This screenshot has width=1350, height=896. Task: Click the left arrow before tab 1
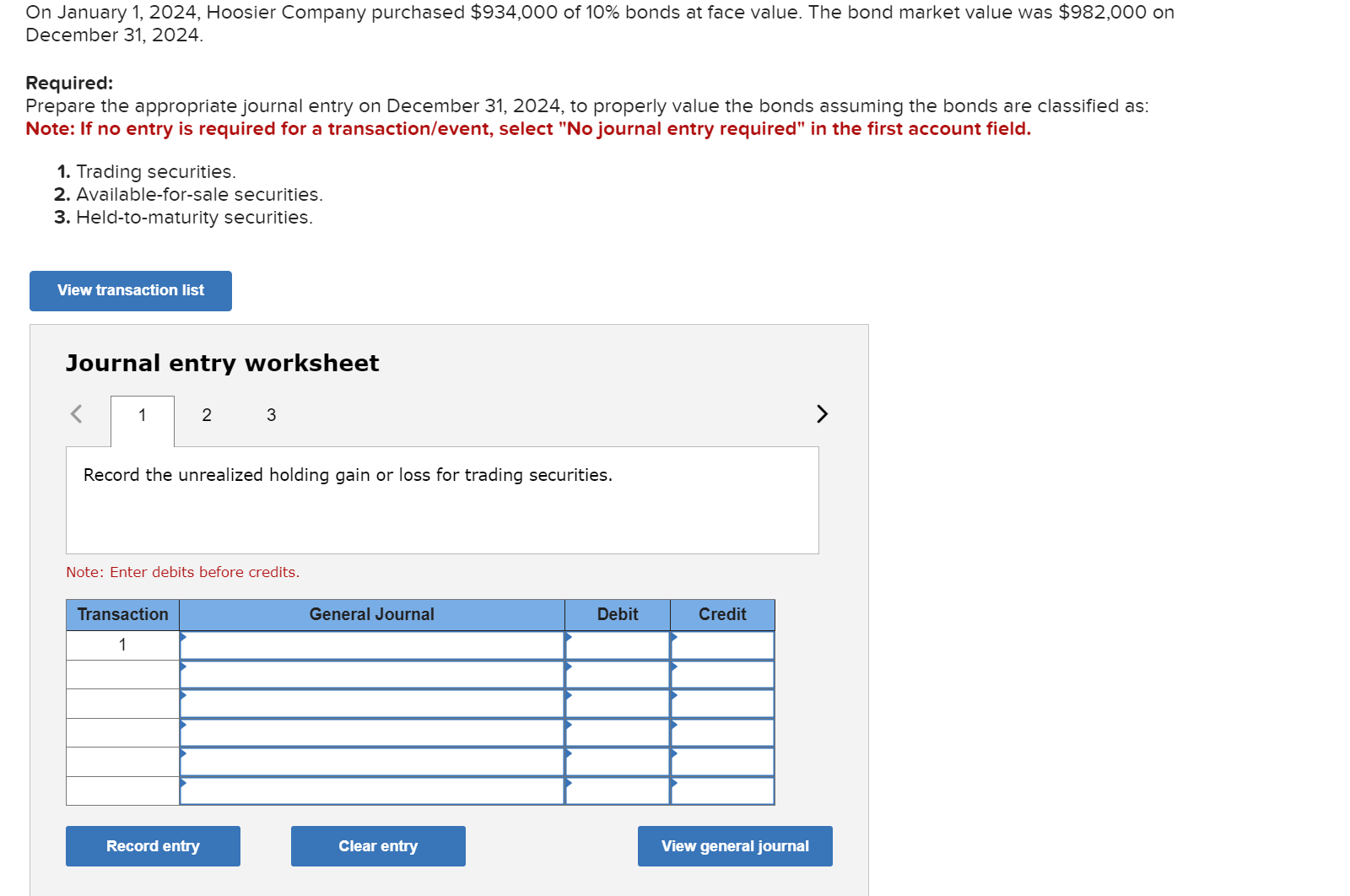click(x=76, y=414)
